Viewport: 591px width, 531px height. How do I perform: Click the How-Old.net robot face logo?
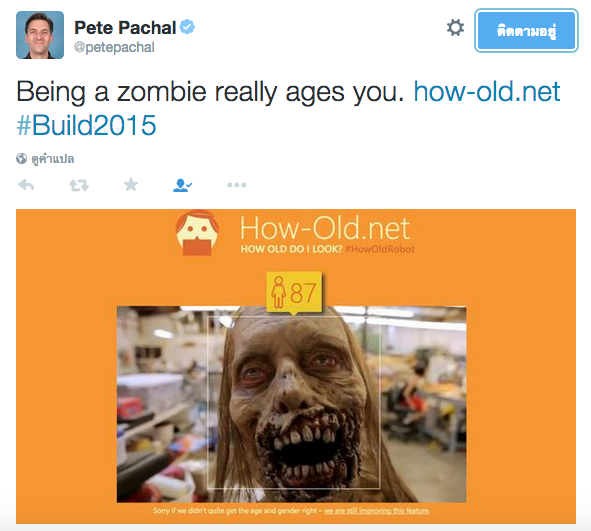pyautogui.click(x=197, y=233)
